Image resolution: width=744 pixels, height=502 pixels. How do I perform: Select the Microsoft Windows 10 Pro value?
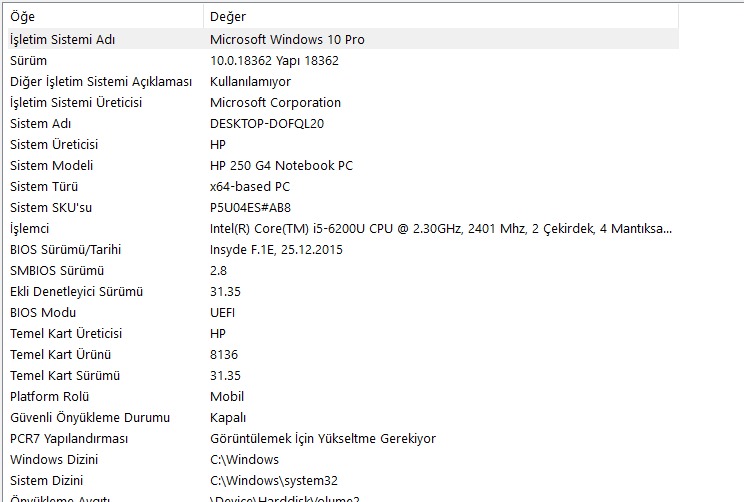287,39
